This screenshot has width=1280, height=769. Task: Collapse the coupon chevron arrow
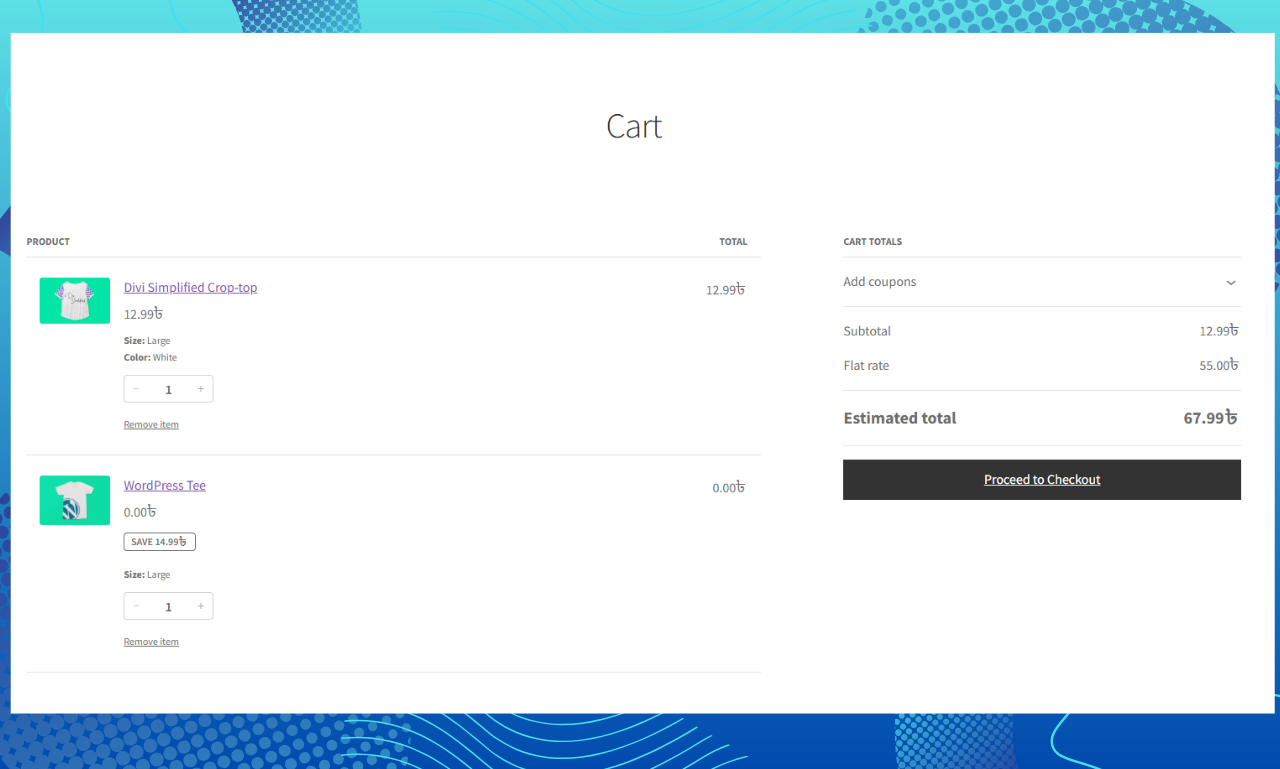click(x=1230, y=283)
